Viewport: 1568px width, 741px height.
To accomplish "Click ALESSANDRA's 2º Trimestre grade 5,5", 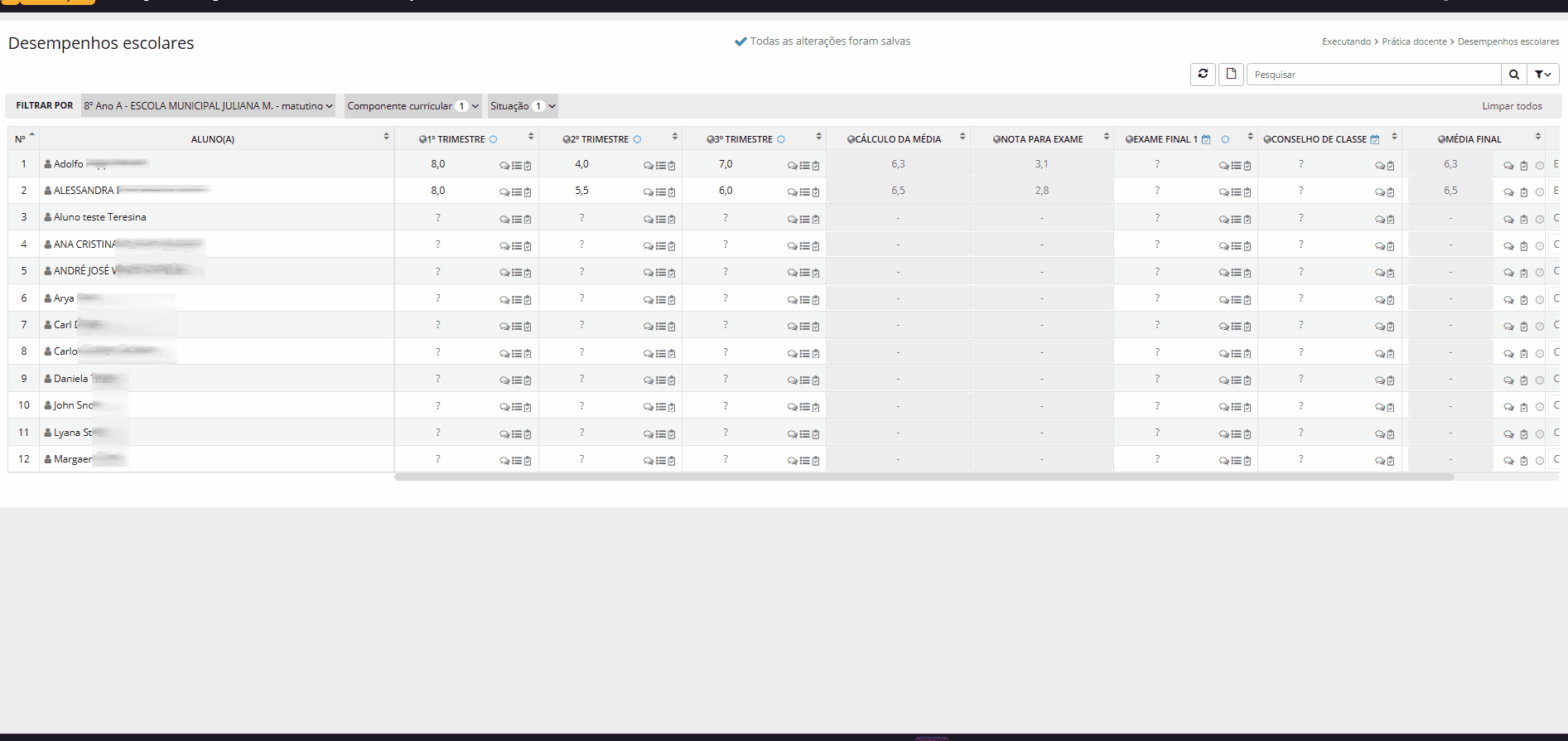I will [582, 191].
